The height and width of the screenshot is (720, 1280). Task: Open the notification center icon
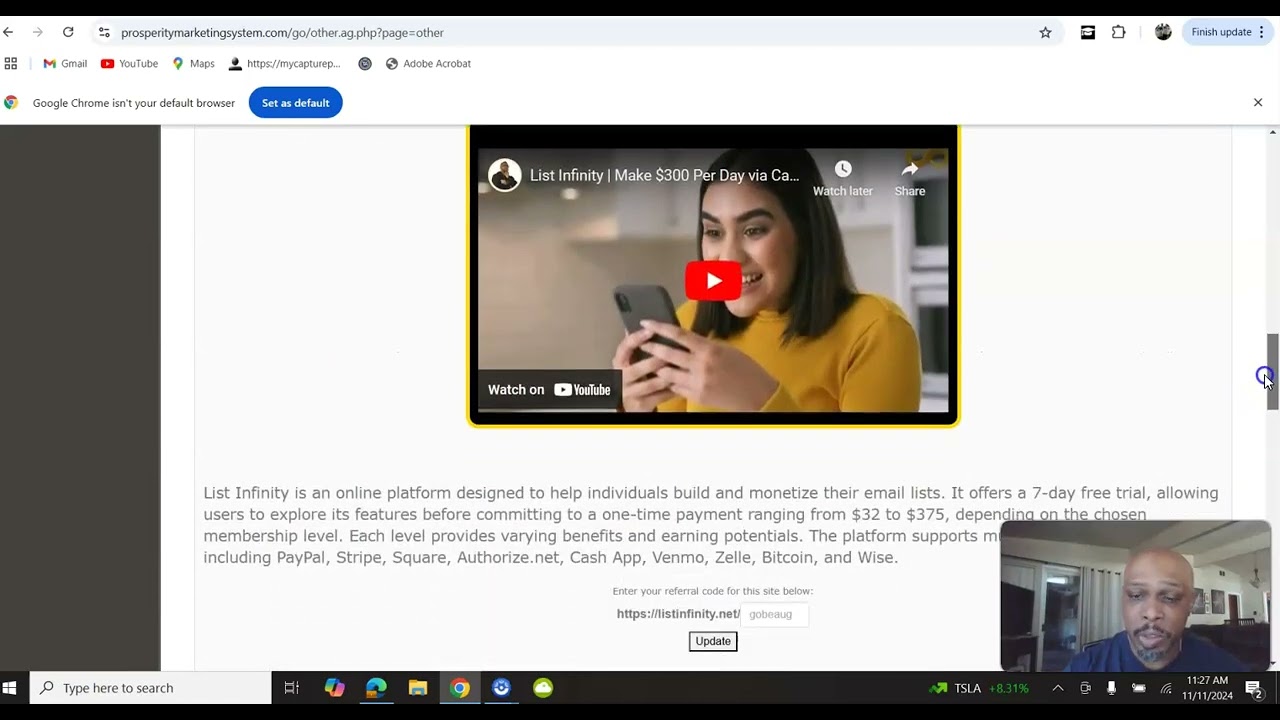coord(1254,688)
